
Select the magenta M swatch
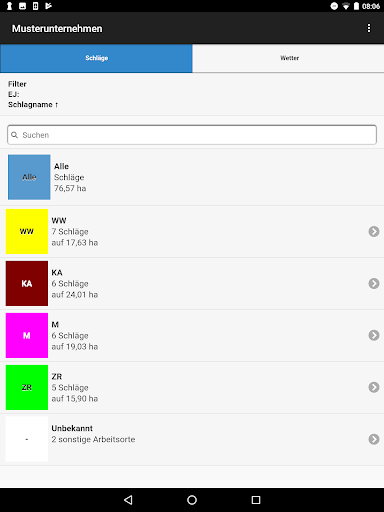pyautogui.click(x=27, y=335)
